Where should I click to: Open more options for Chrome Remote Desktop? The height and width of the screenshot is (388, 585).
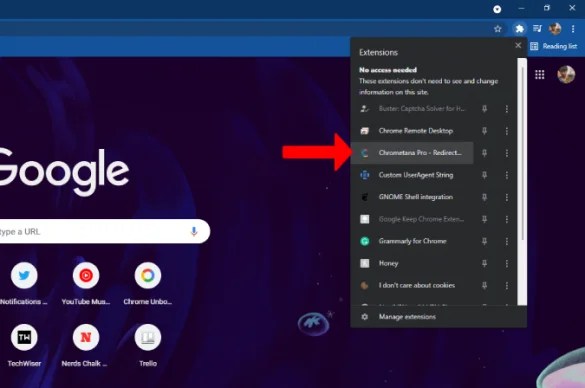click(x=507, y=131)
